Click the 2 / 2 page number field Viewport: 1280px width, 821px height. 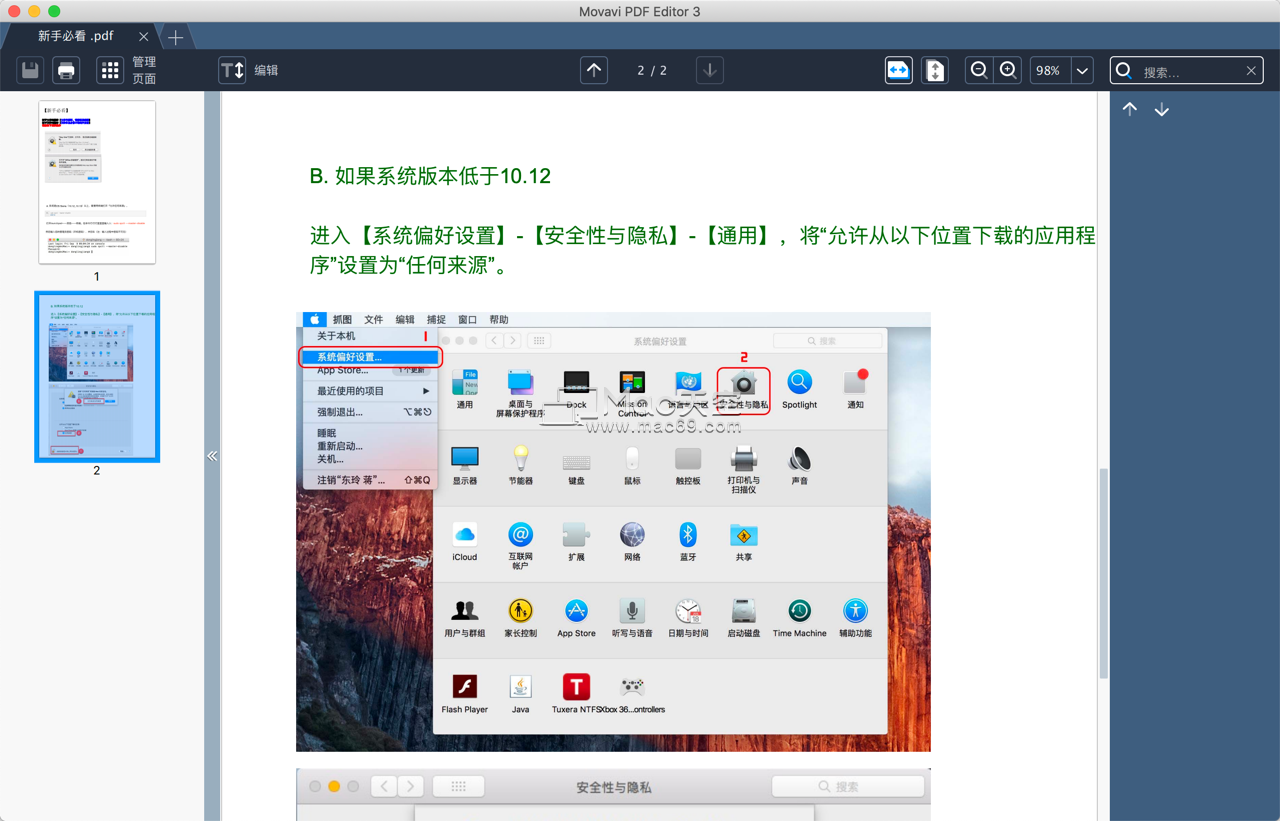[x=652, y=70]
